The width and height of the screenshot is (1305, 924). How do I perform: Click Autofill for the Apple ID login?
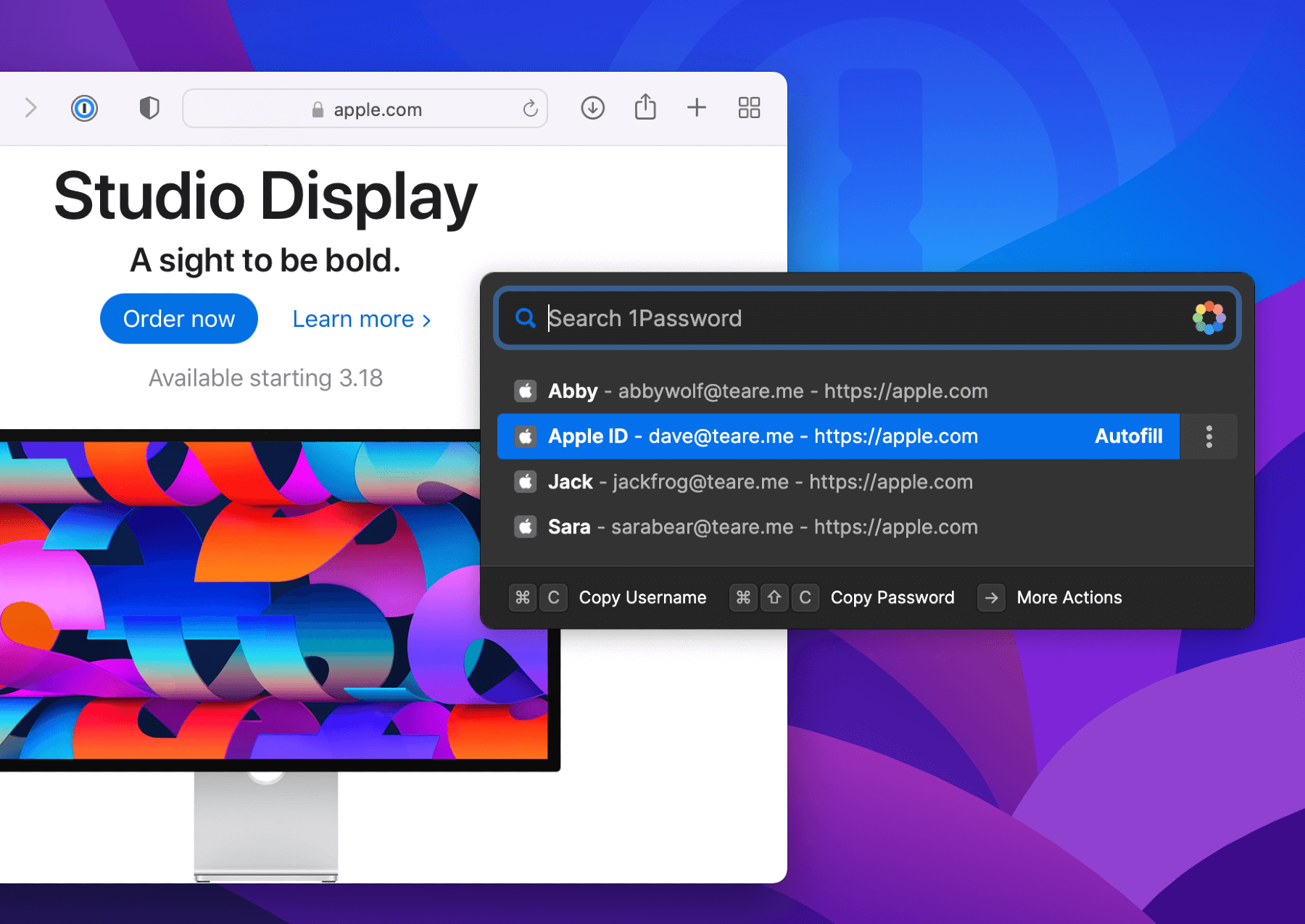tap(1128, 436)
